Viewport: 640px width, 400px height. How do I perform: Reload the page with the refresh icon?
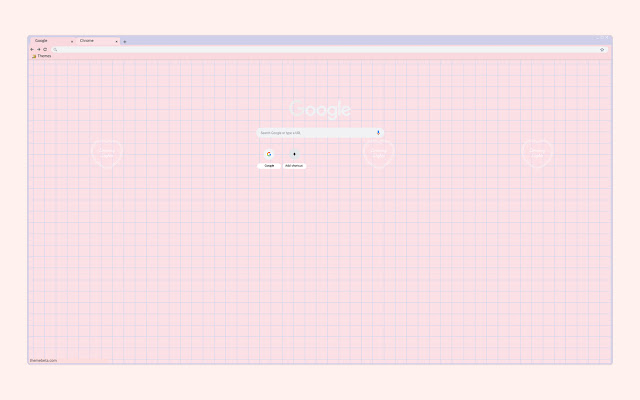(45, 49)
